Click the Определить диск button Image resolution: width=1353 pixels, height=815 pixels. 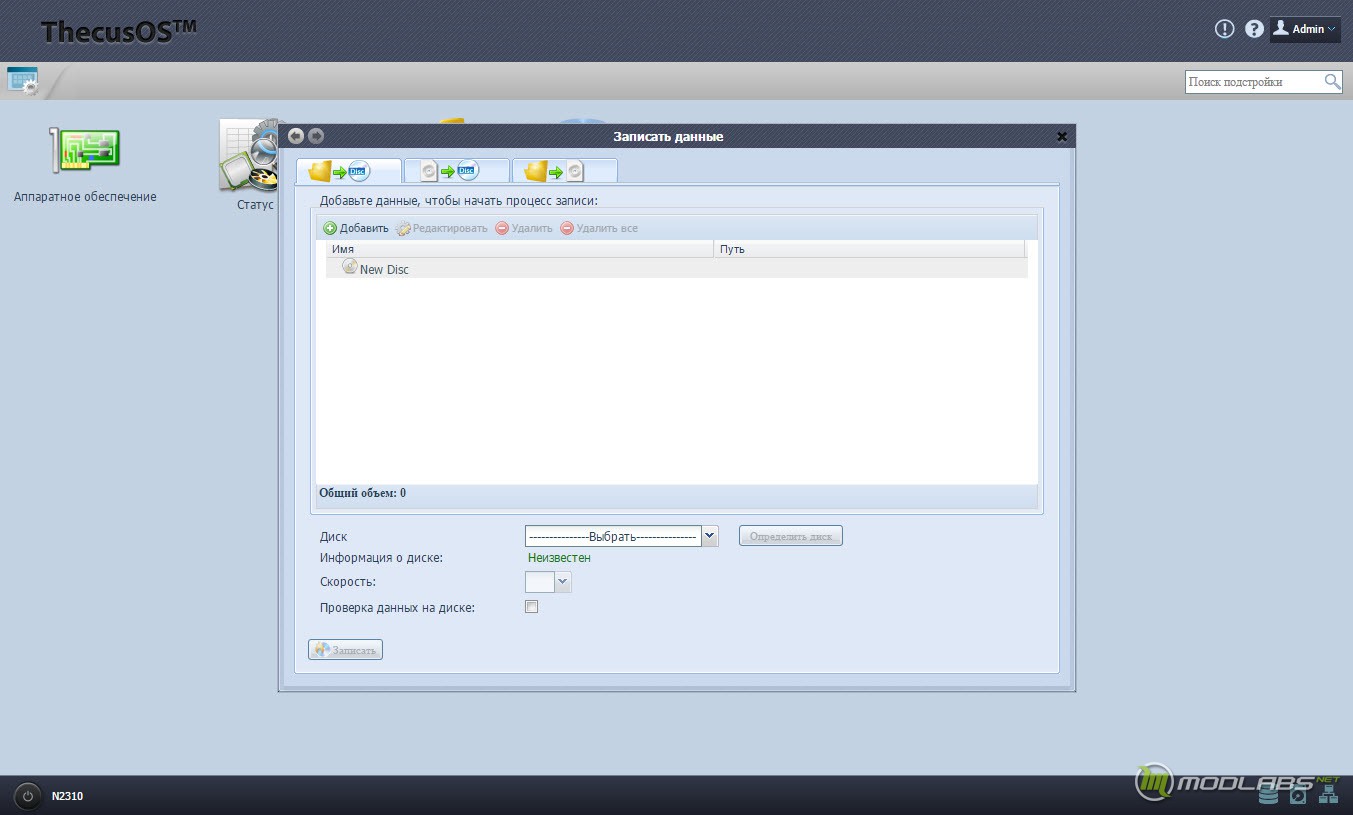(791, 536)
